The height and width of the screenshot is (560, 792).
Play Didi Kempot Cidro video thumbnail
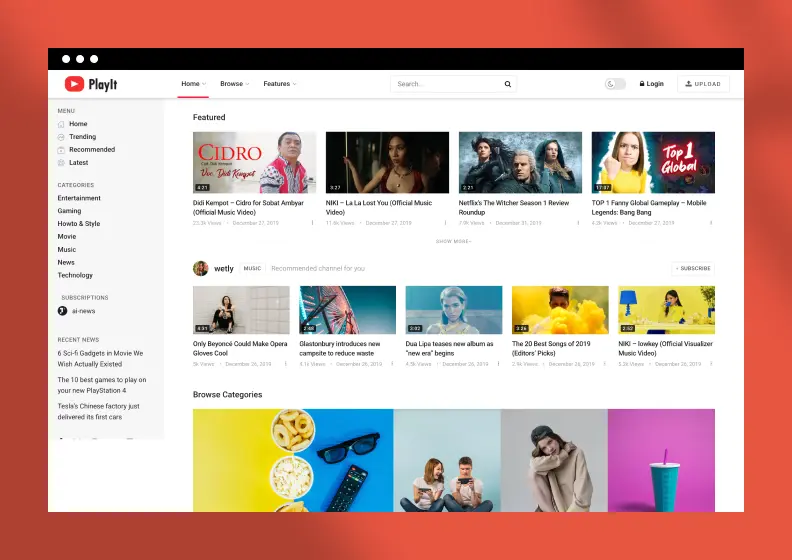[x=255, y=163]
